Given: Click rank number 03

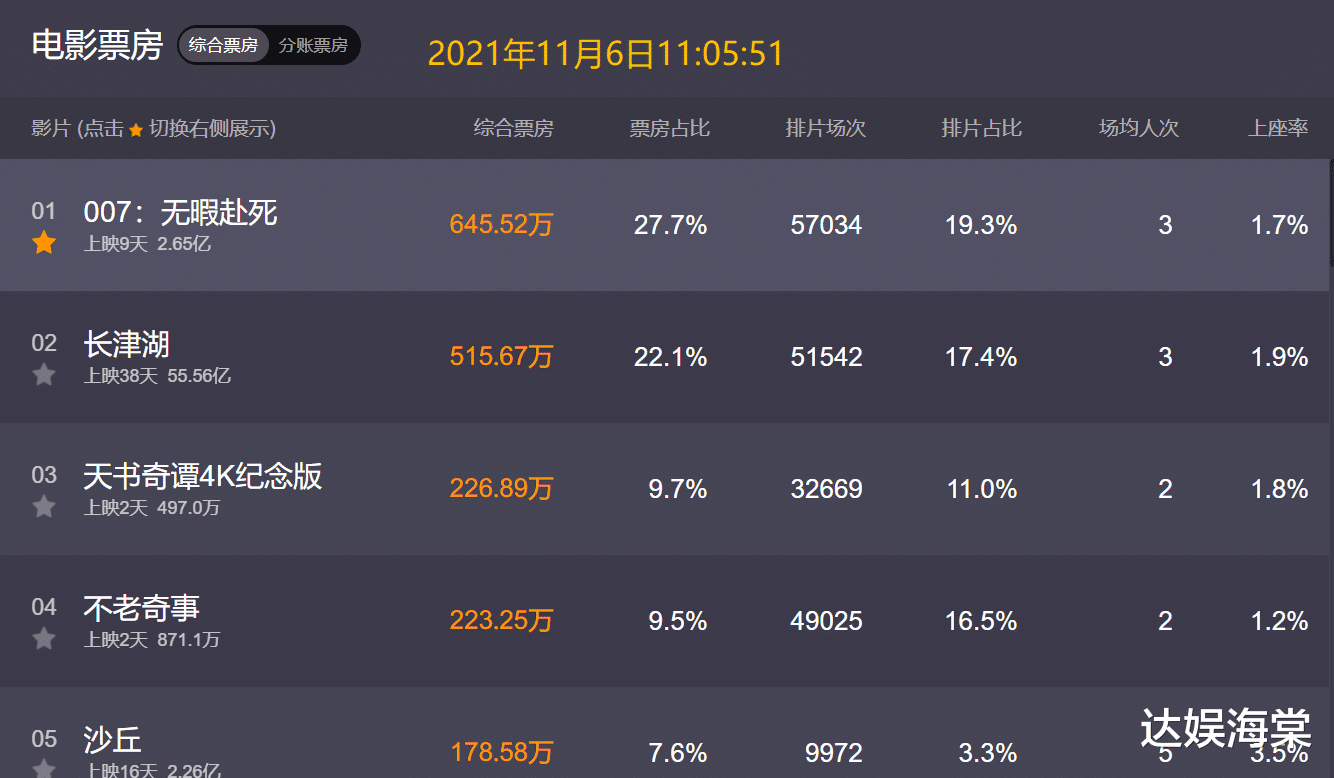Looking at the screenshot, I should click(44, 475).
